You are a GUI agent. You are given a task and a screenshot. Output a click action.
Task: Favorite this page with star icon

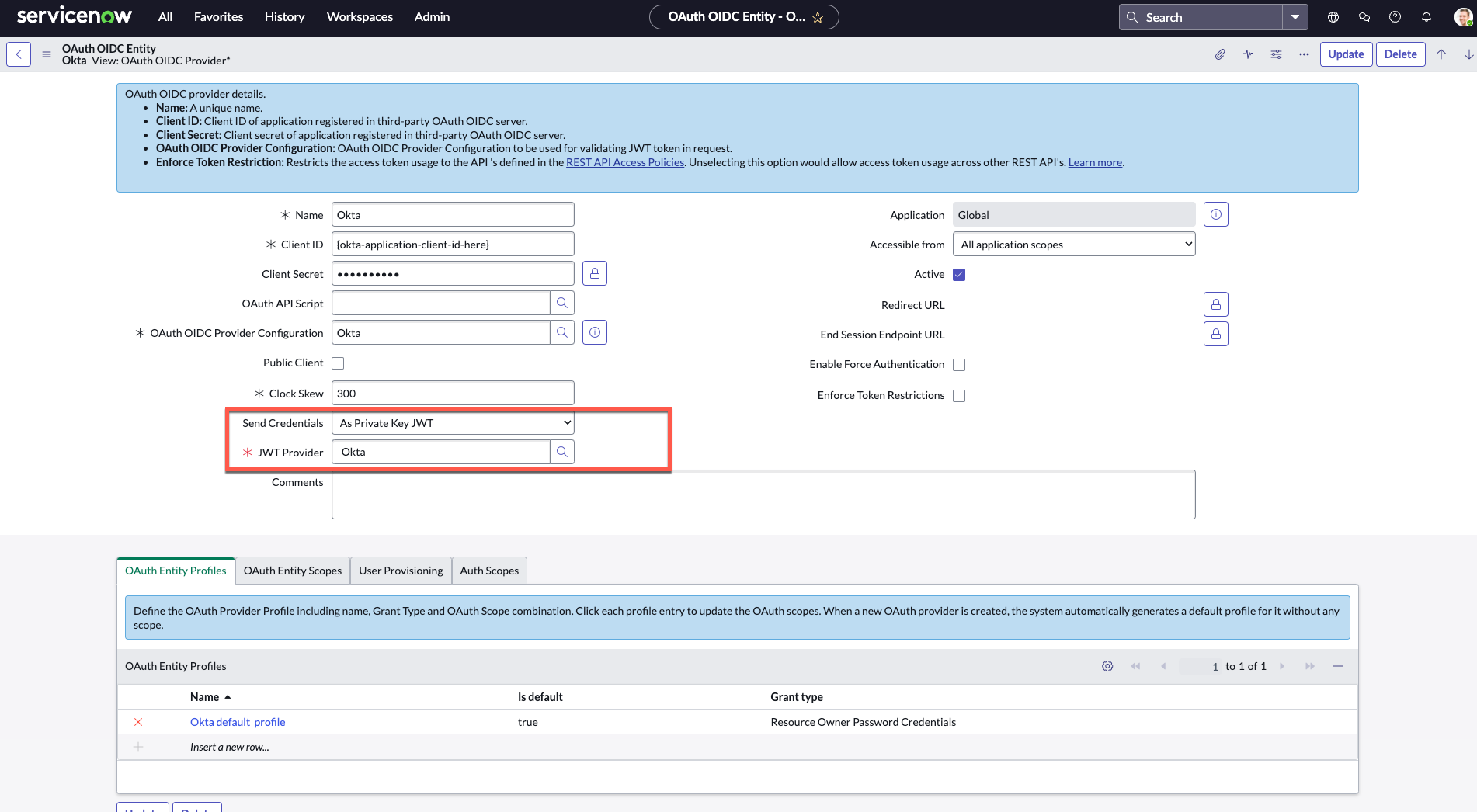pyautogui.click(x=818, y=17)
